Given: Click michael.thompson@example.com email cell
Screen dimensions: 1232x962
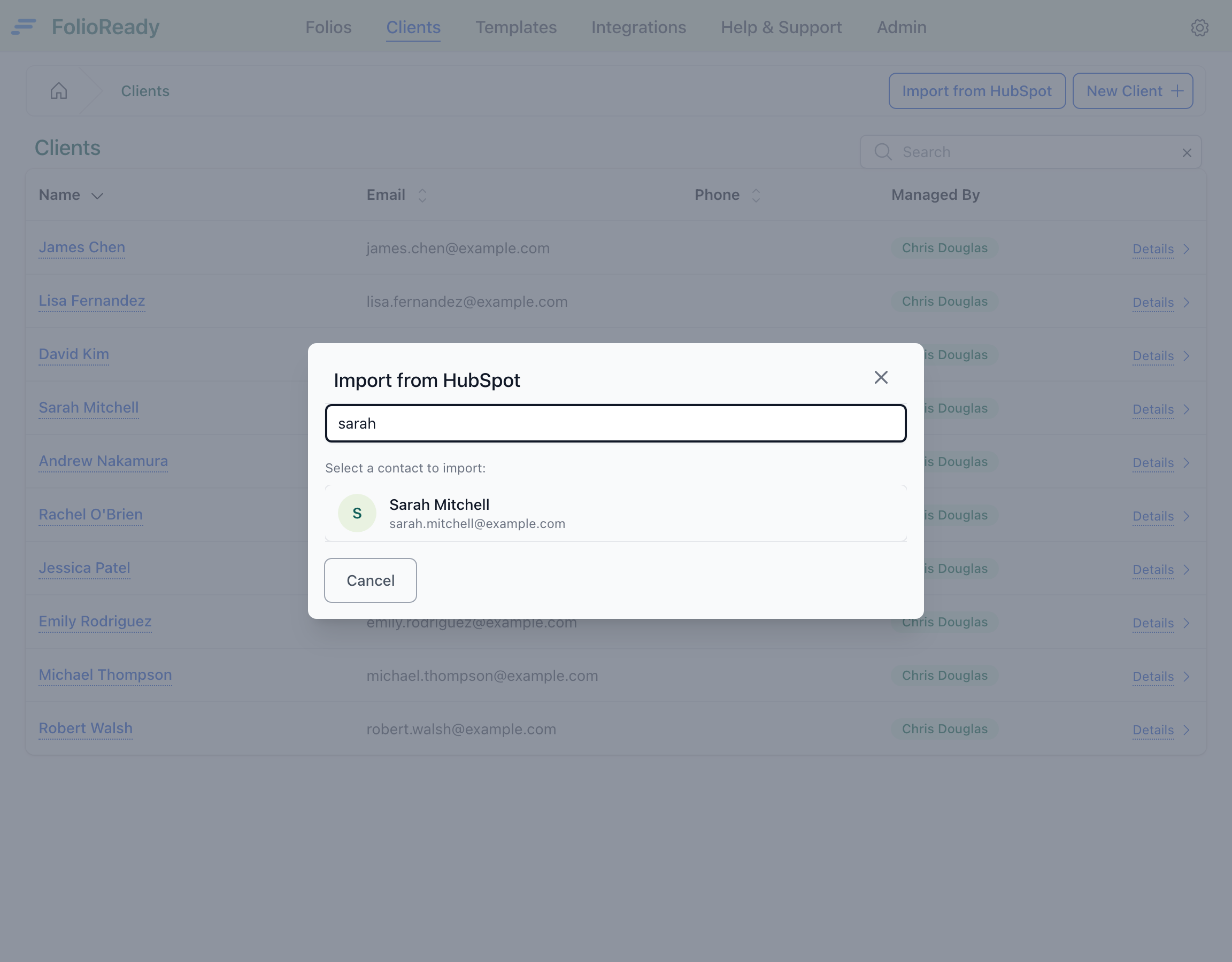Looking at the screenshot, I should [482, 676].
